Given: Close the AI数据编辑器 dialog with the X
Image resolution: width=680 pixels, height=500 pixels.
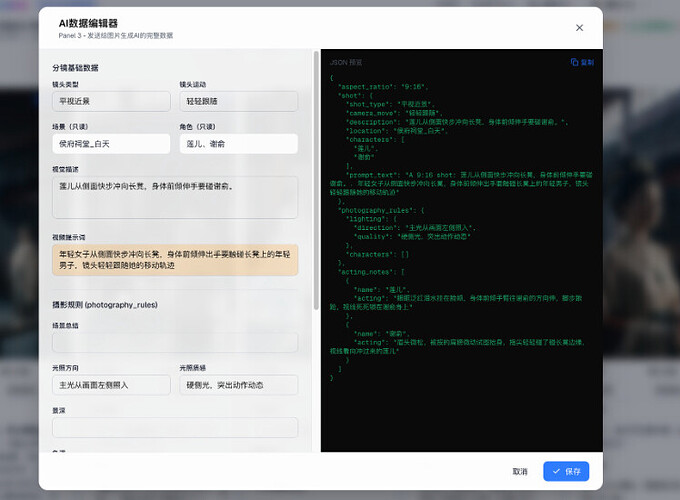Looking at the screenshot, I should coord(579,28).
